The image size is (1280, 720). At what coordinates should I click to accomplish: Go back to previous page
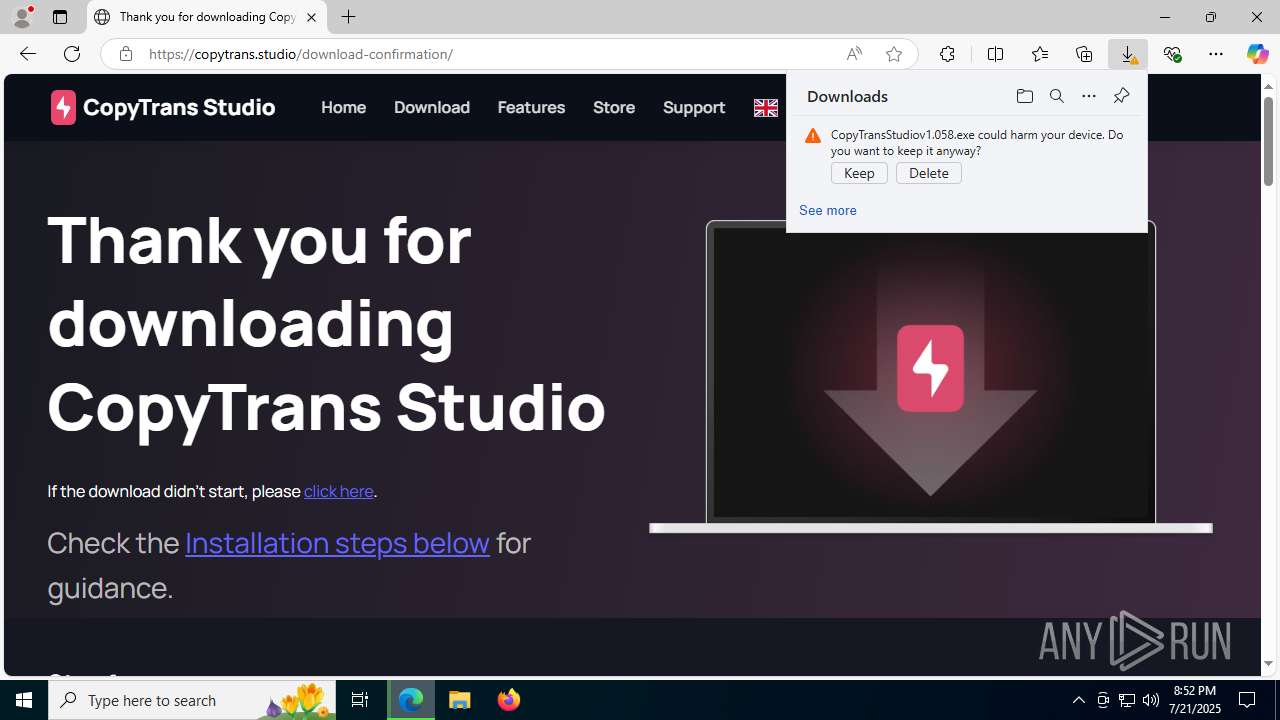[28, 54]
